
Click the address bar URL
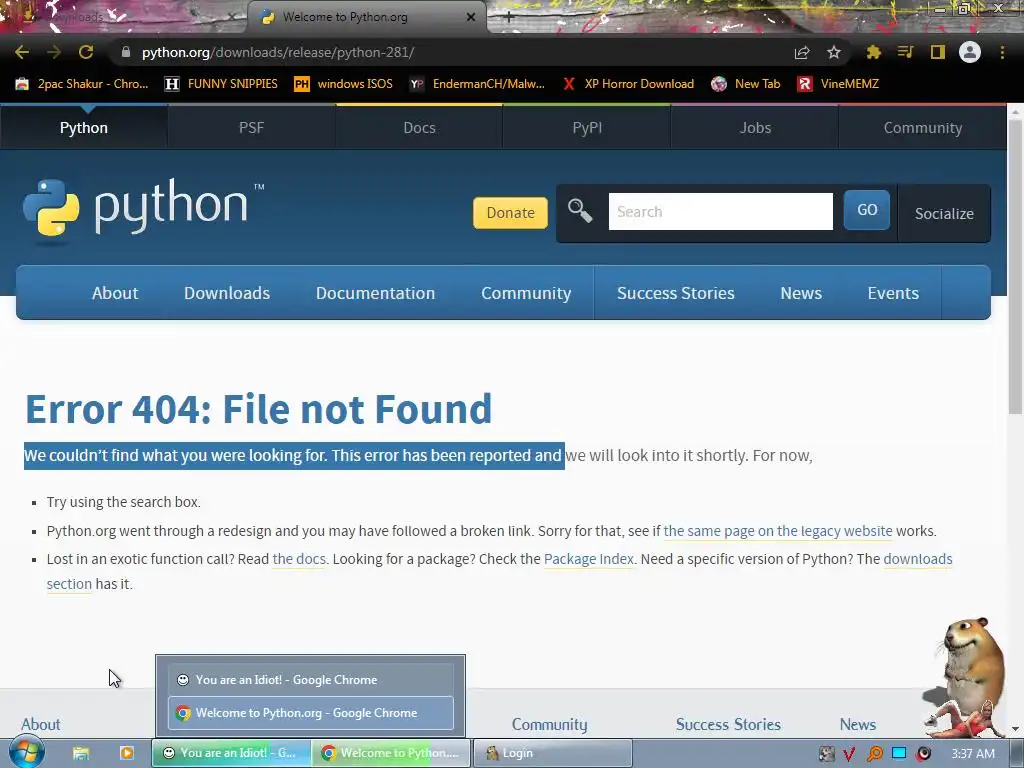pyautogui.click(x=278, y=52)
